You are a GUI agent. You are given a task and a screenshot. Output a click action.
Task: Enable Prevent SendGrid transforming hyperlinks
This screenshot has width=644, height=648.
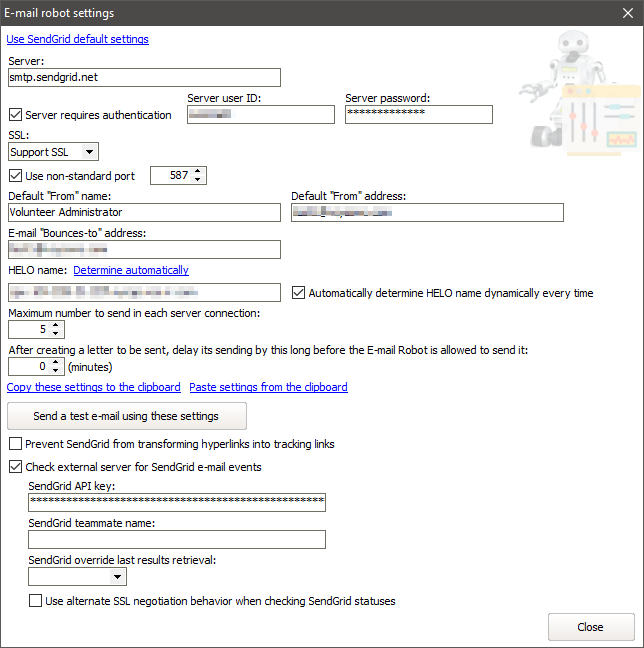pyautogui.click(x=15, y=444)
